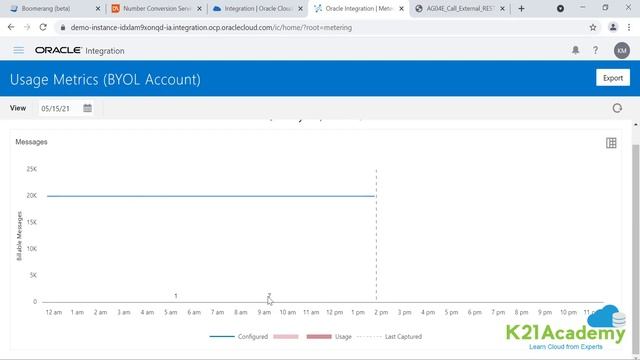Screen dimensions: 640x360
Task: Open notifications bell
Action: (x=576, y=50)
